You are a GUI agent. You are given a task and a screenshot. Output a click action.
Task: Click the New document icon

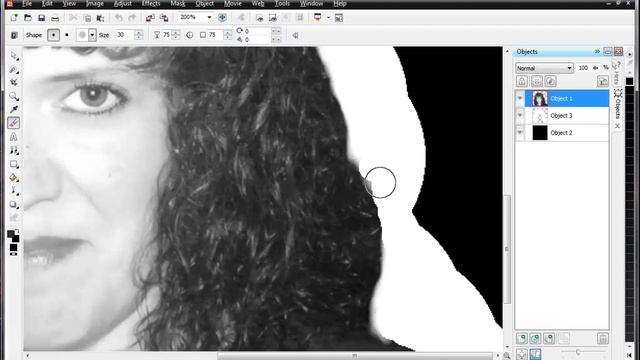[x=14, y=18]
